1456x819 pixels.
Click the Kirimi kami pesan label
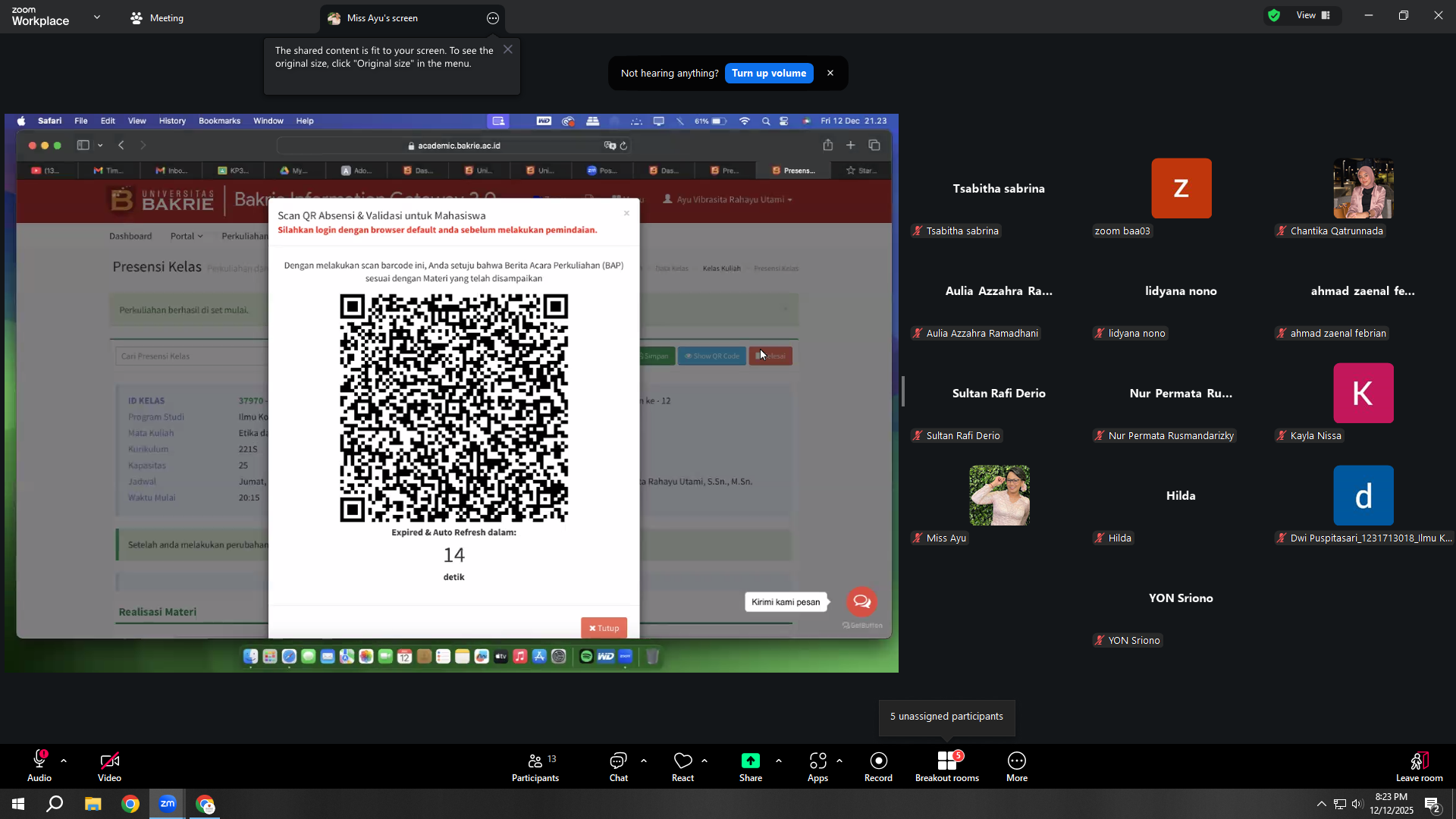(x=786, y=602)
